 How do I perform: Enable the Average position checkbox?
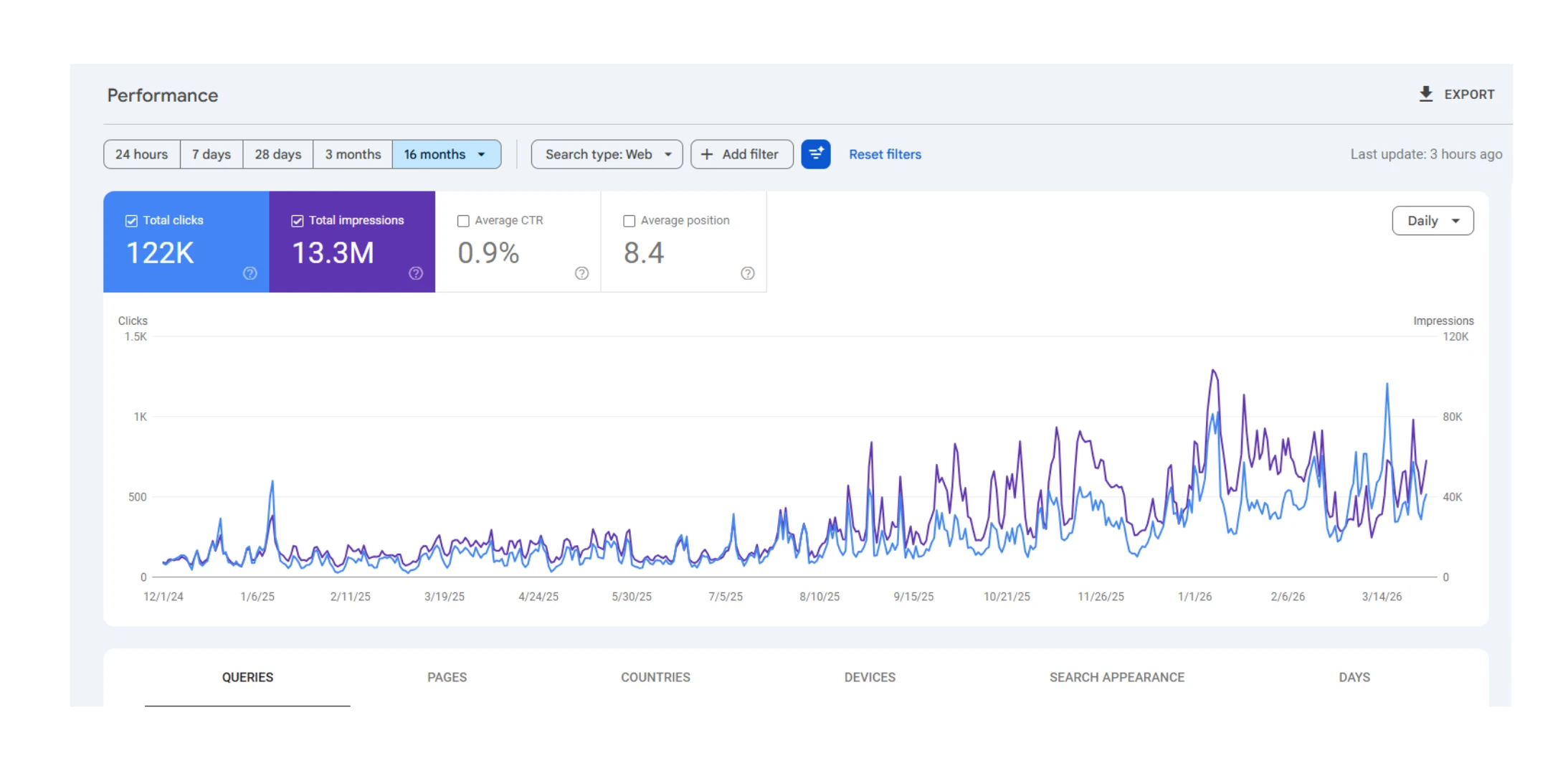pos(629,221)
